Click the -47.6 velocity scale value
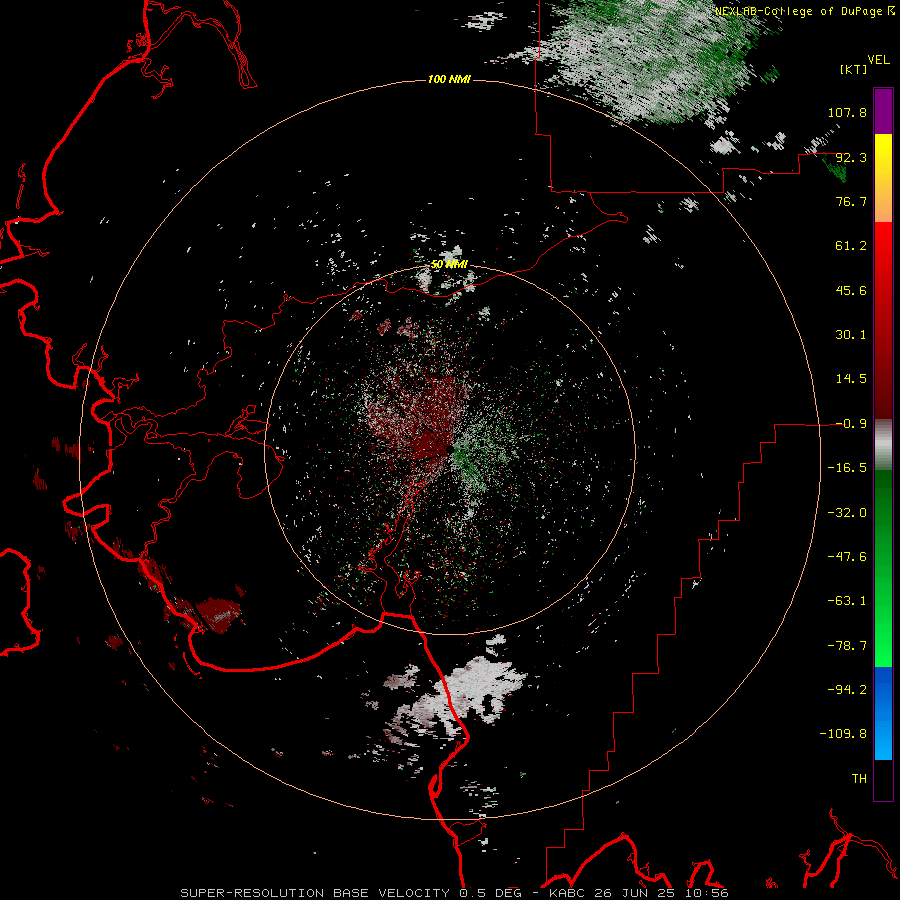This screenshot has width=900, height=900. tap(847, 557)
